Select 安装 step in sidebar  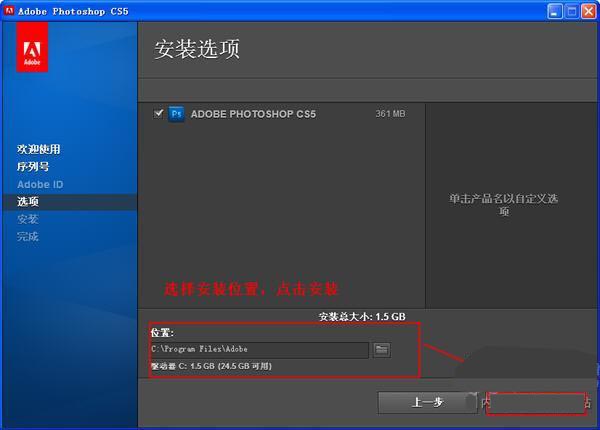28,219
